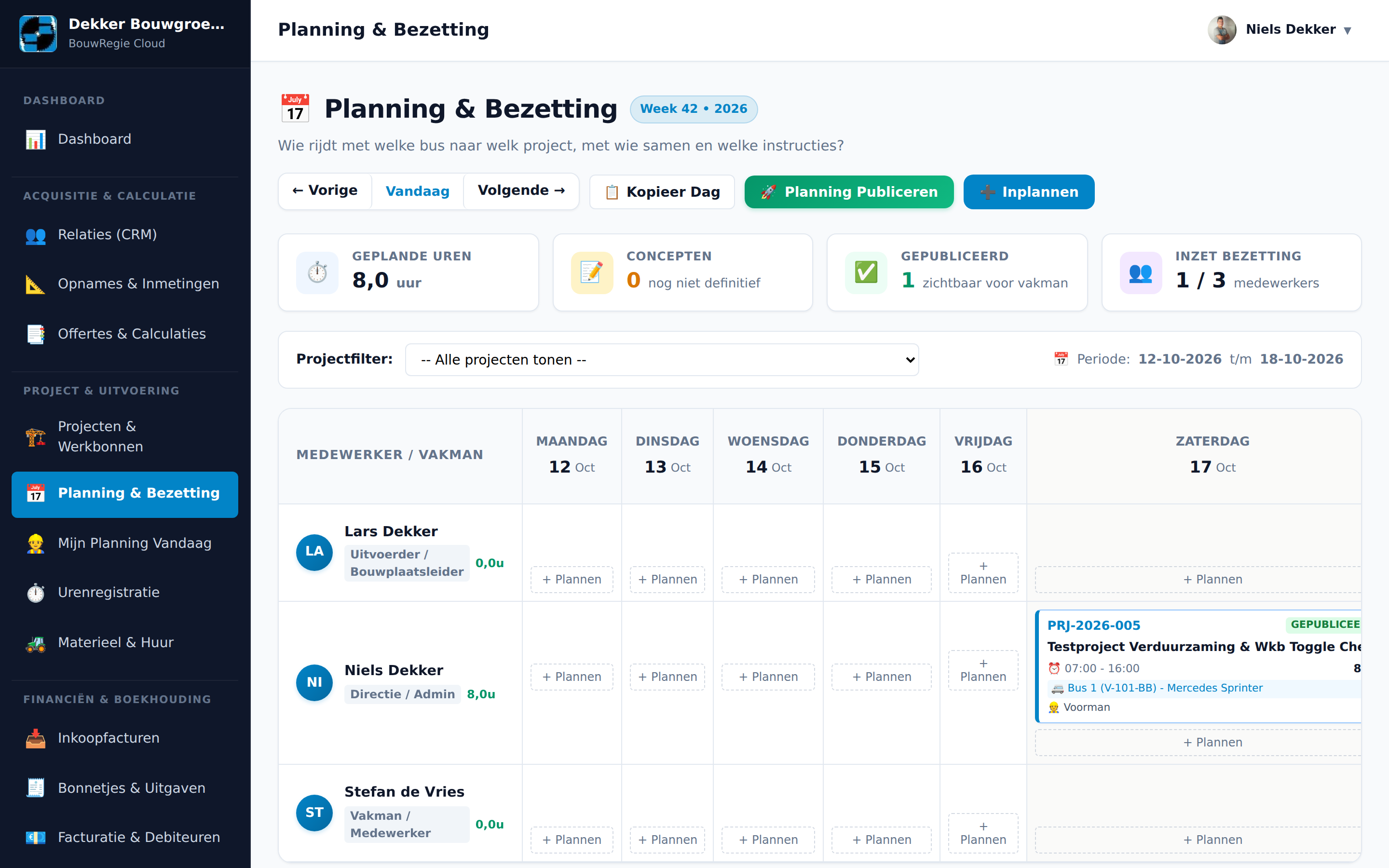Click the Projecten & Werkbonnen crane icon
Image resolution: width=1389 pixels, height=868 pixels.
click(36, 436)
